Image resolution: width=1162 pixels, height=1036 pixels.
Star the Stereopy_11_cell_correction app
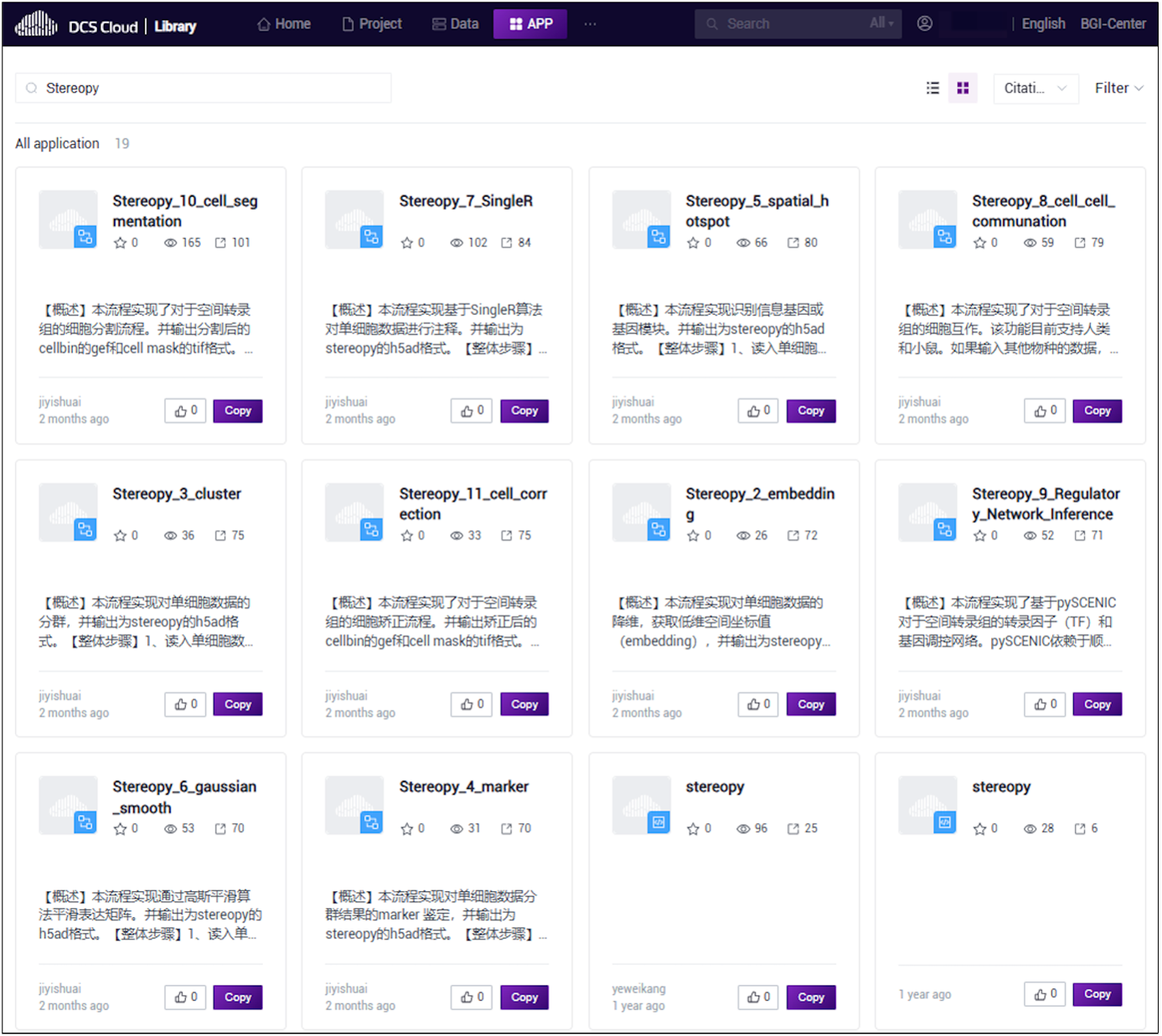(407, 536)
